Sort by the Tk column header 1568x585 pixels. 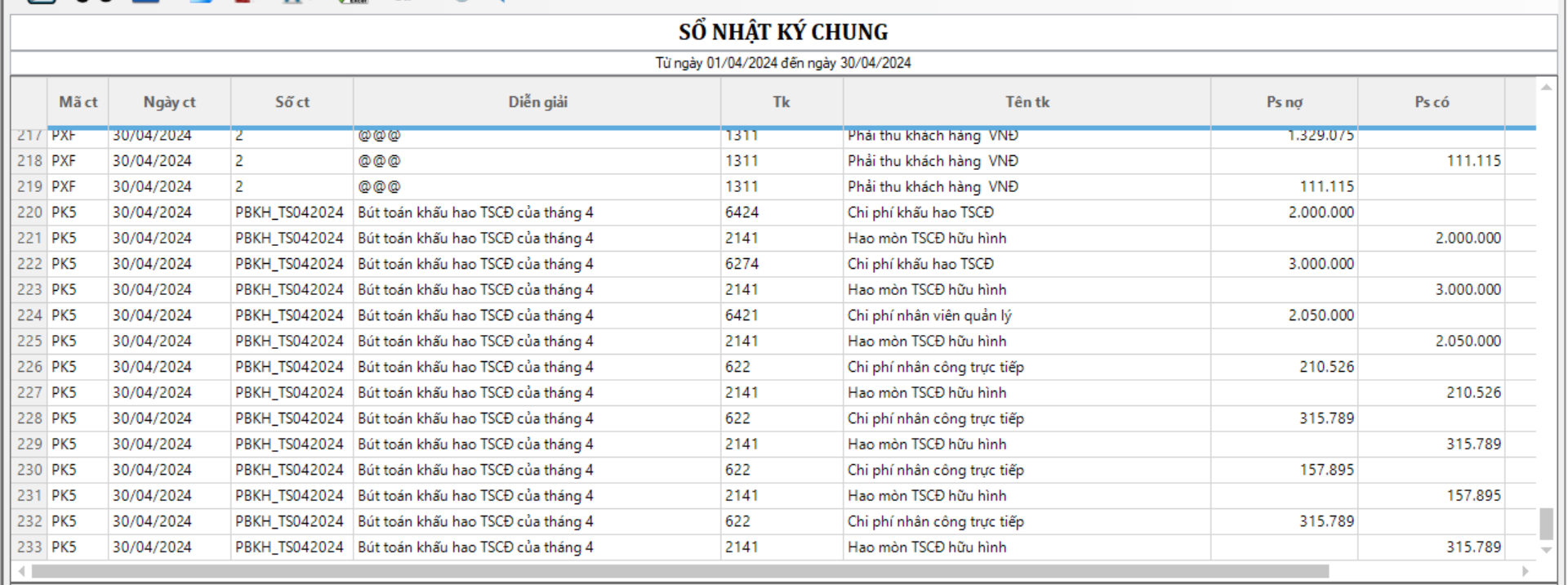(x=781, y=102)
